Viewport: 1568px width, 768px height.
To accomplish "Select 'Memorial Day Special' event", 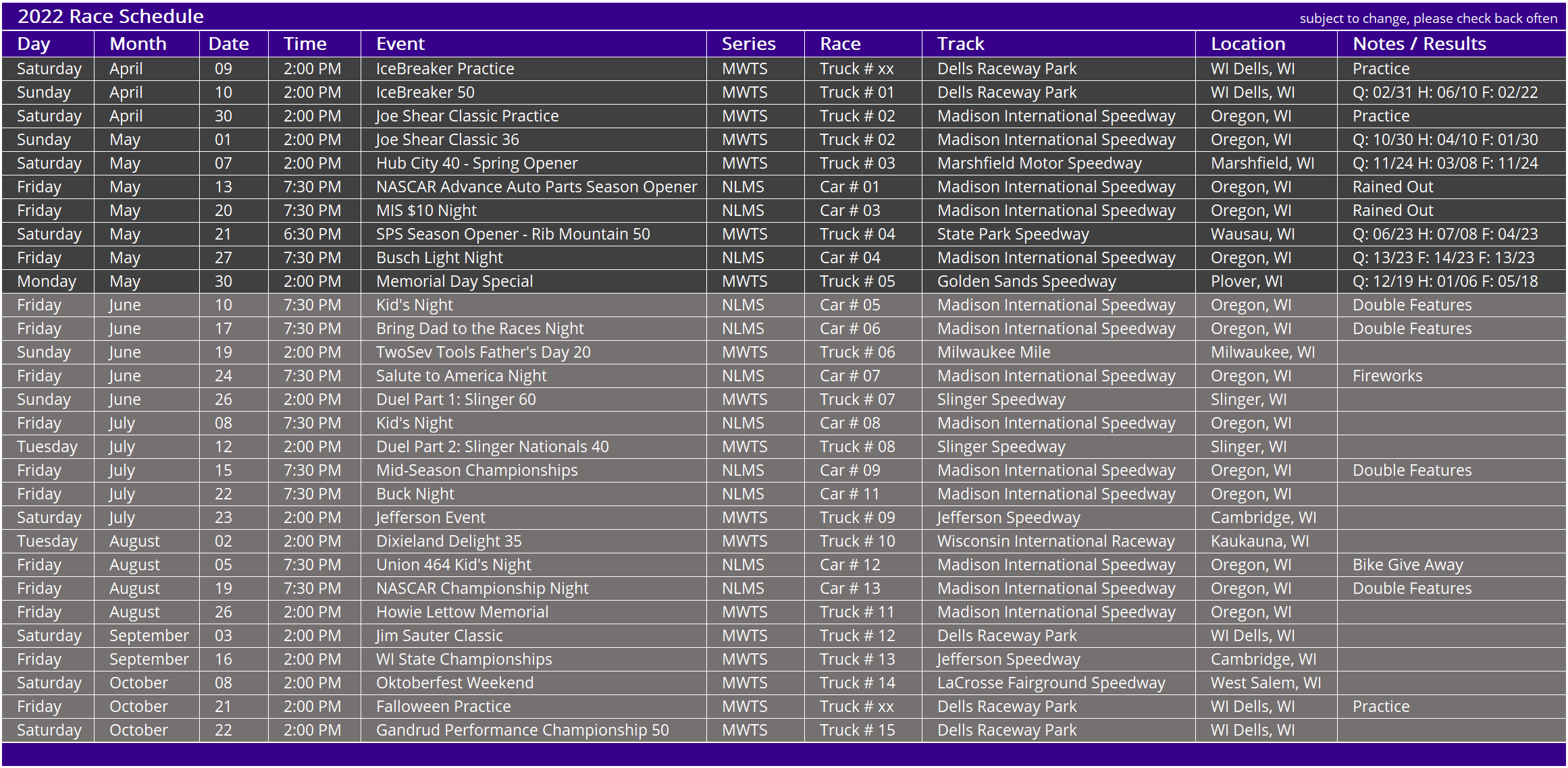I will tap(454, 281).
